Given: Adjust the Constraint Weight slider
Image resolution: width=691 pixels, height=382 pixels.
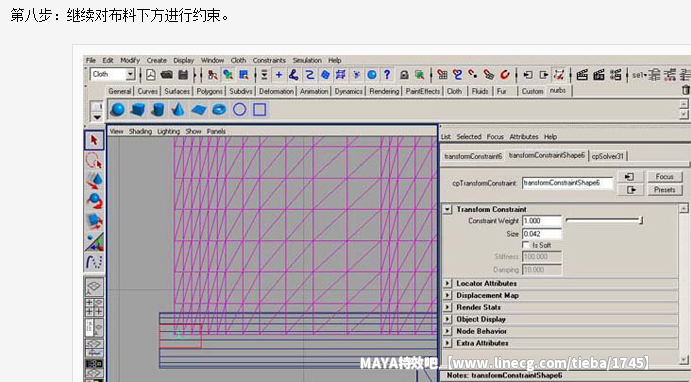Looking at the screenshot, I should (x=604, y=220).
